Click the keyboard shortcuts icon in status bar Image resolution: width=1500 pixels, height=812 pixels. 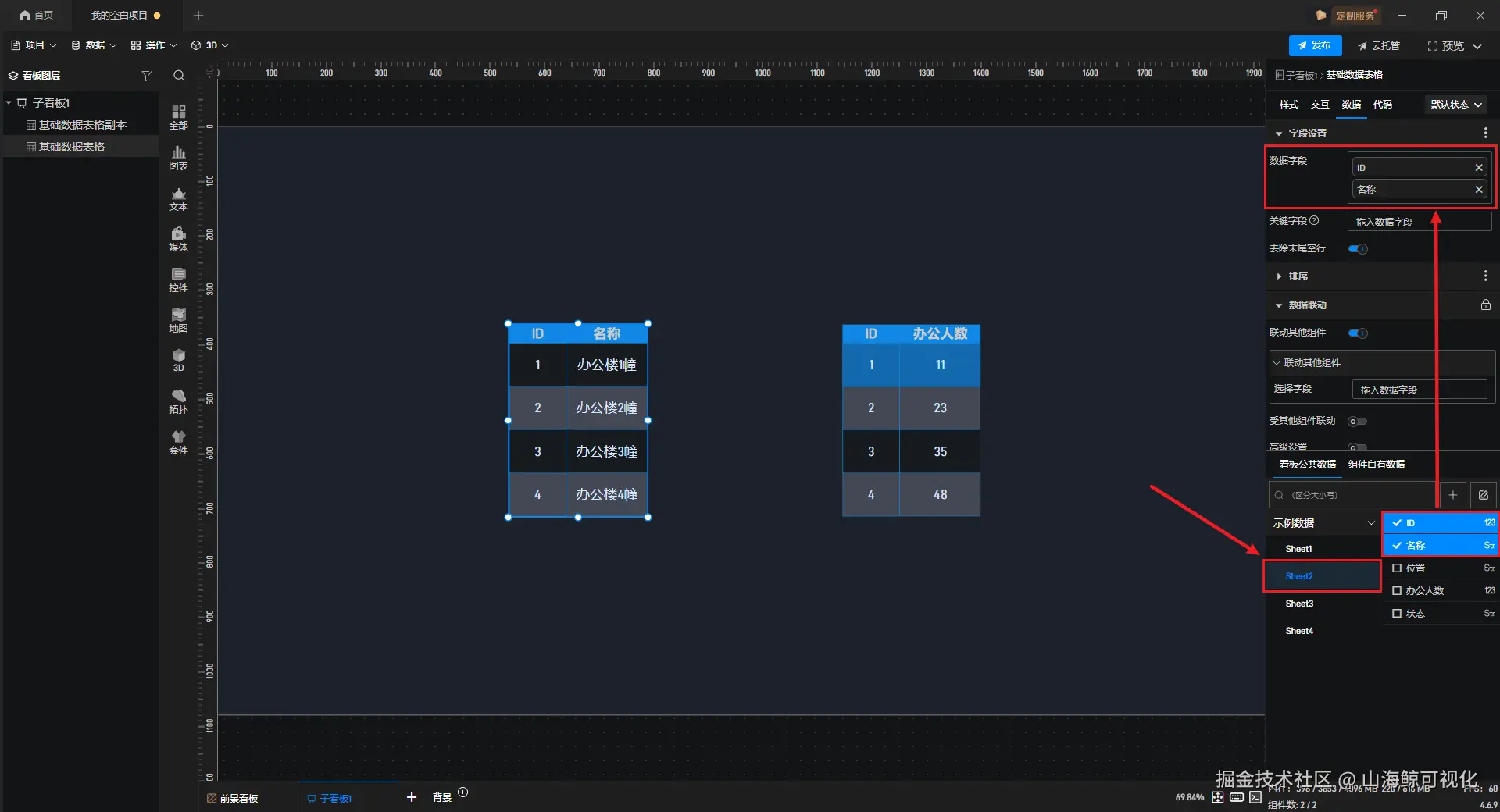point(1237,797)
